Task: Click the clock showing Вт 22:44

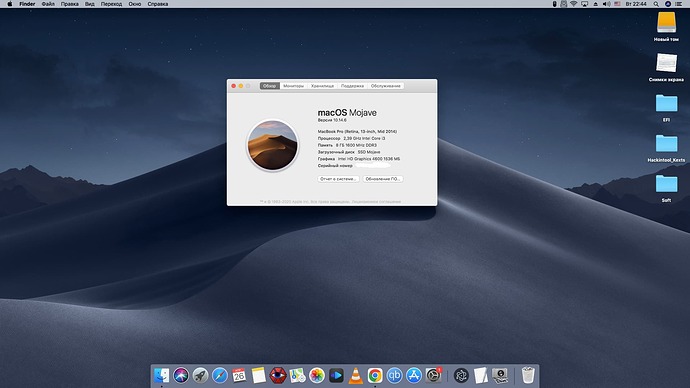Action: pyautogui.click(x=636, y=4)
